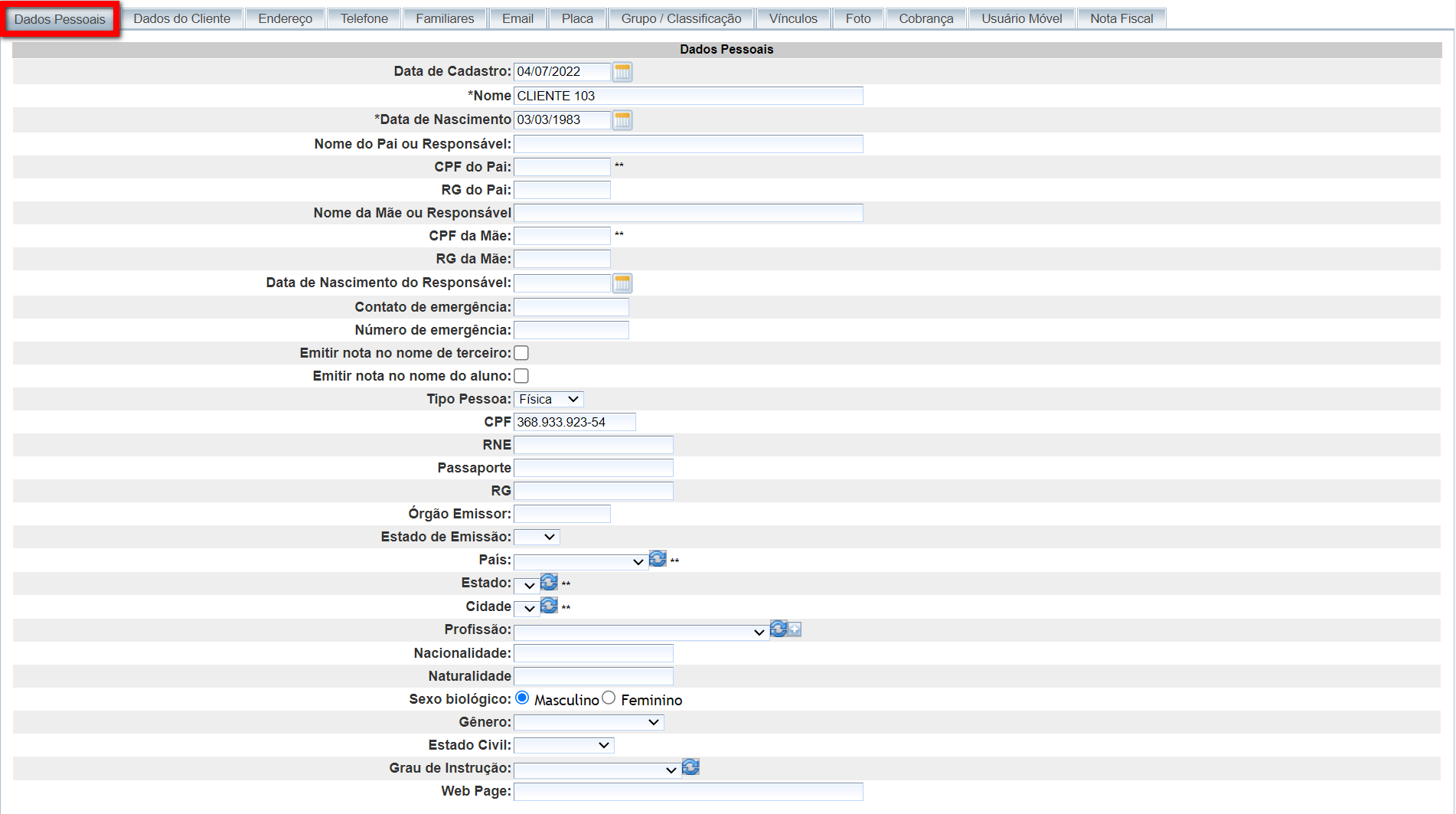1456x814 pixels.
Task: Refresh the Cidade list
Action: point(549,606)
